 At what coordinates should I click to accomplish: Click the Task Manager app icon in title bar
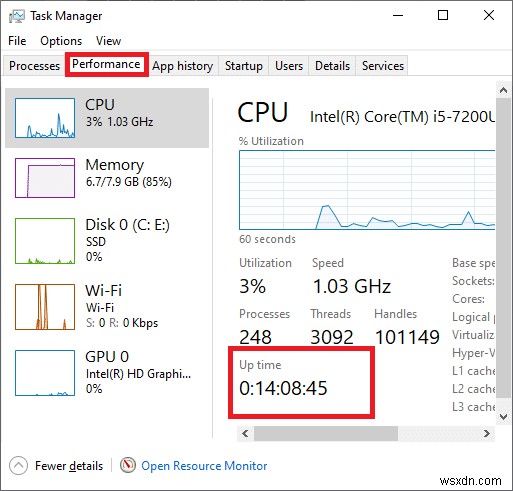[x=17, y=16]
